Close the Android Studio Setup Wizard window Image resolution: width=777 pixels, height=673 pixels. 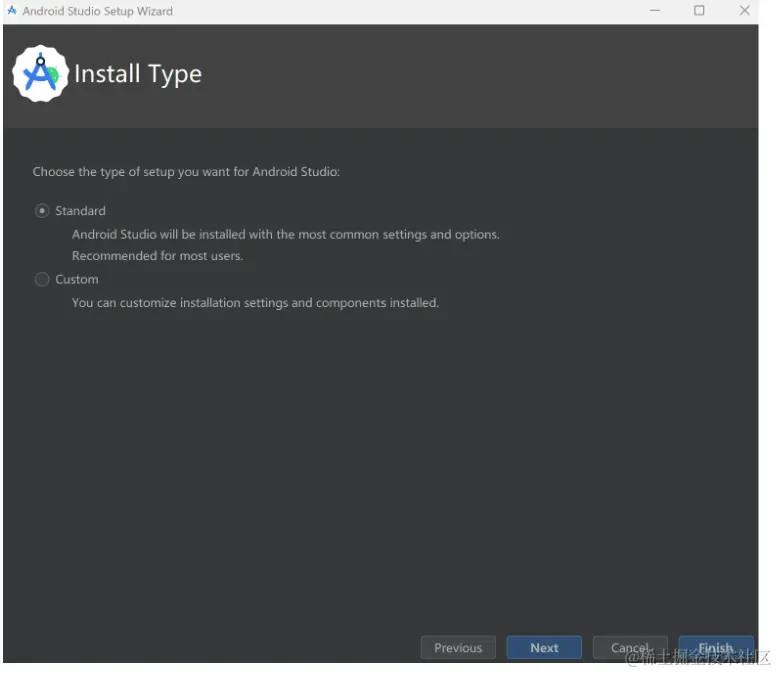[x=744, y=10]
